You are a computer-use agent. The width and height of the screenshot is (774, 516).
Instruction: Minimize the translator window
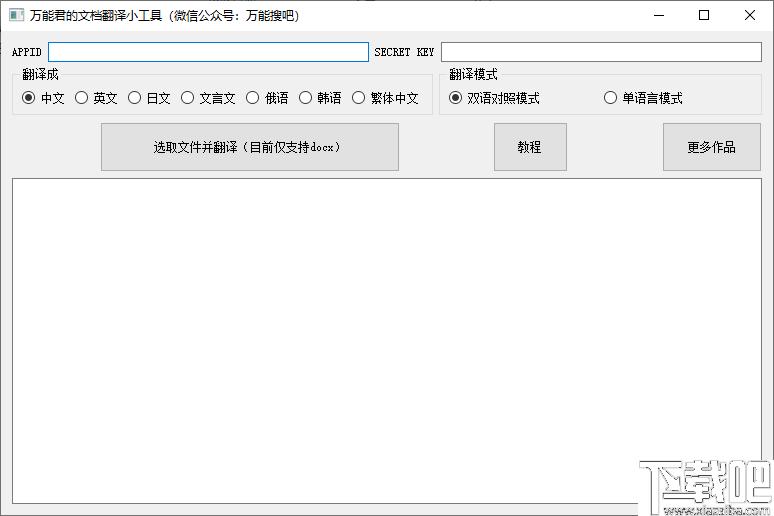pos(659,15)
